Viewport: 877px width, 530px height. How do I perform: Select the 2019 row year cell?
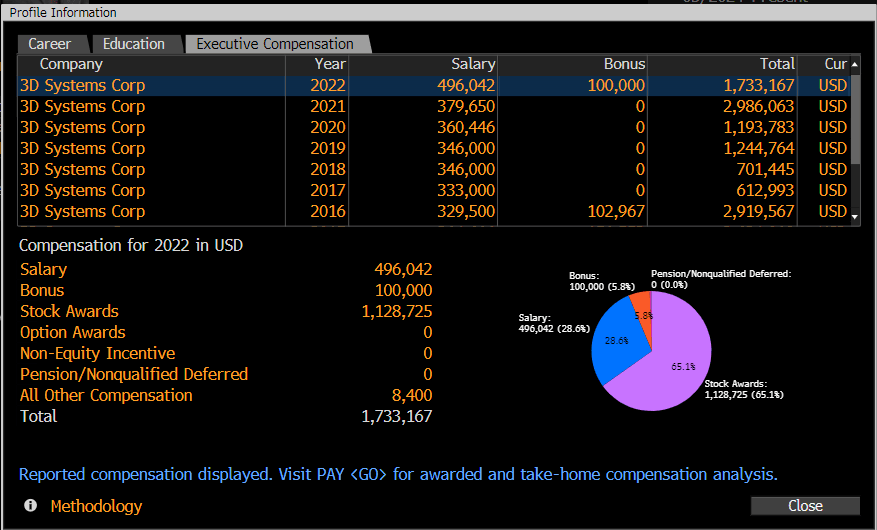(x=328, y=149)
